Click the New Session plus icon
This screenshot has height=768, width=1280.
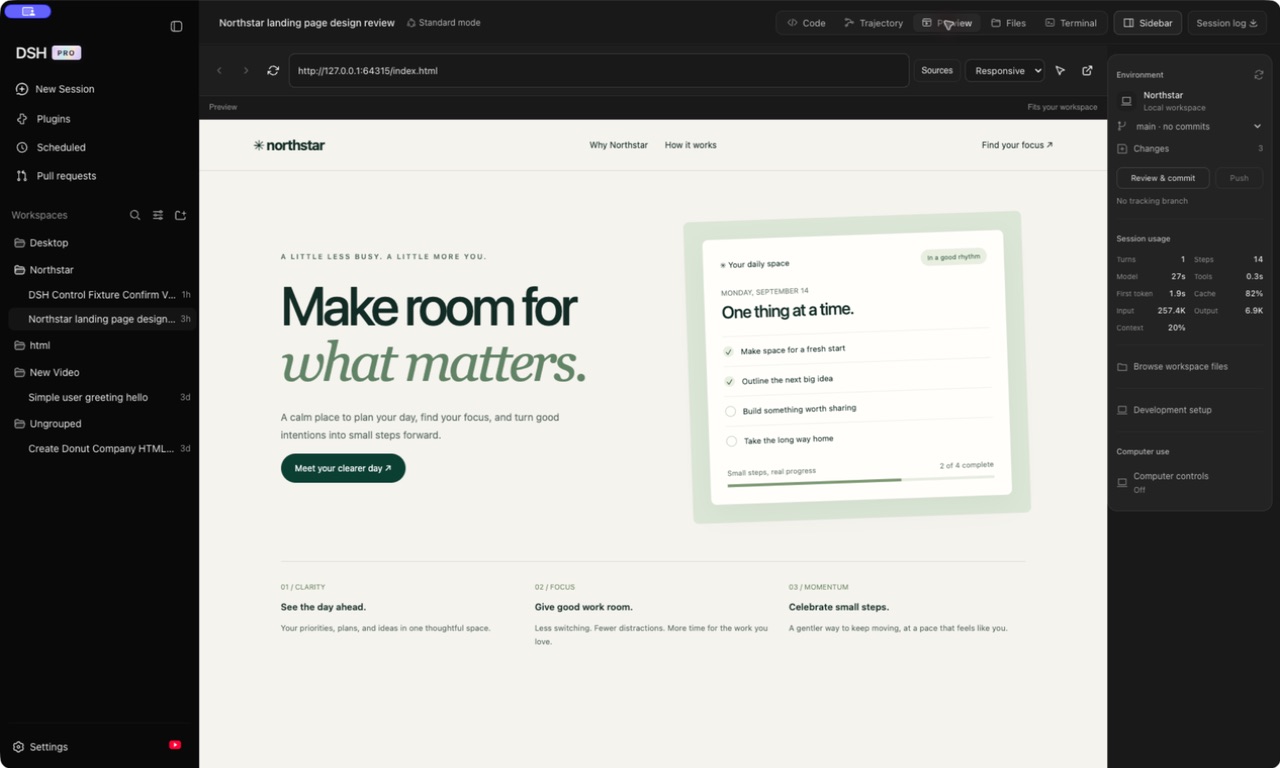pyautogui.click(x=22, y=89)
